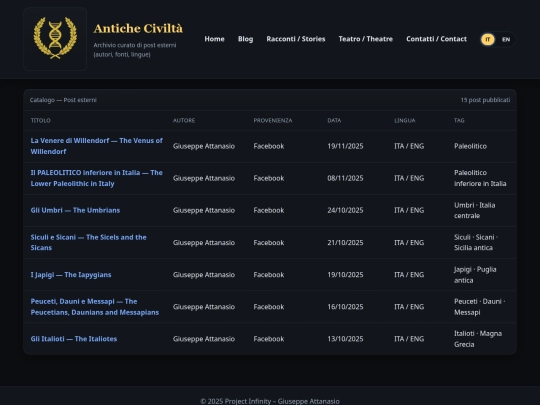Click the date 21/10/2025
Screen dimensions: 540x405
click(x=345, y=242)
